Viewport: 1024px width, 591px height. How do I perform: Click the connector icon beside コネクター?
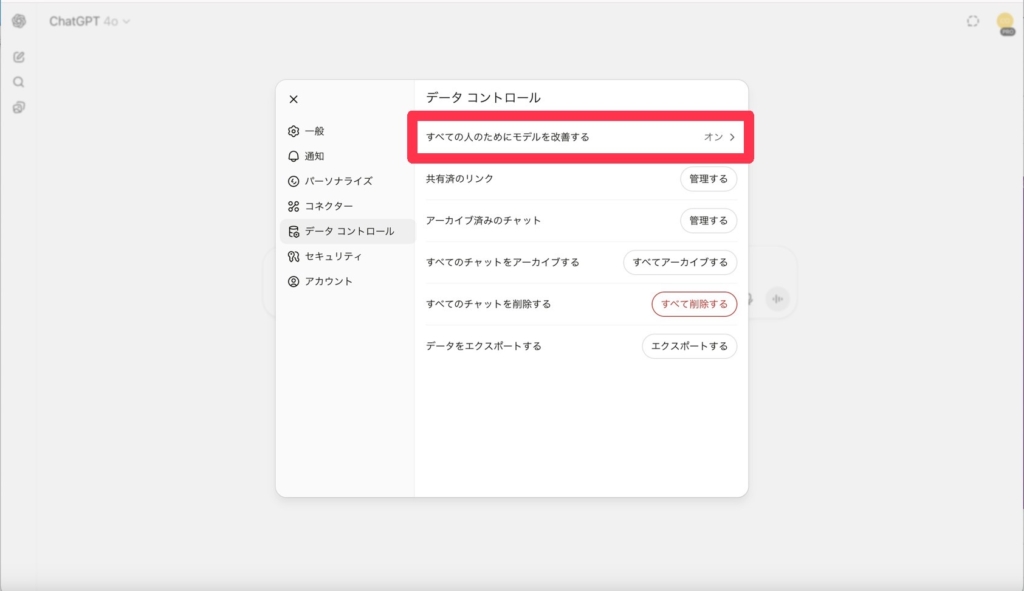pos(293,206)
